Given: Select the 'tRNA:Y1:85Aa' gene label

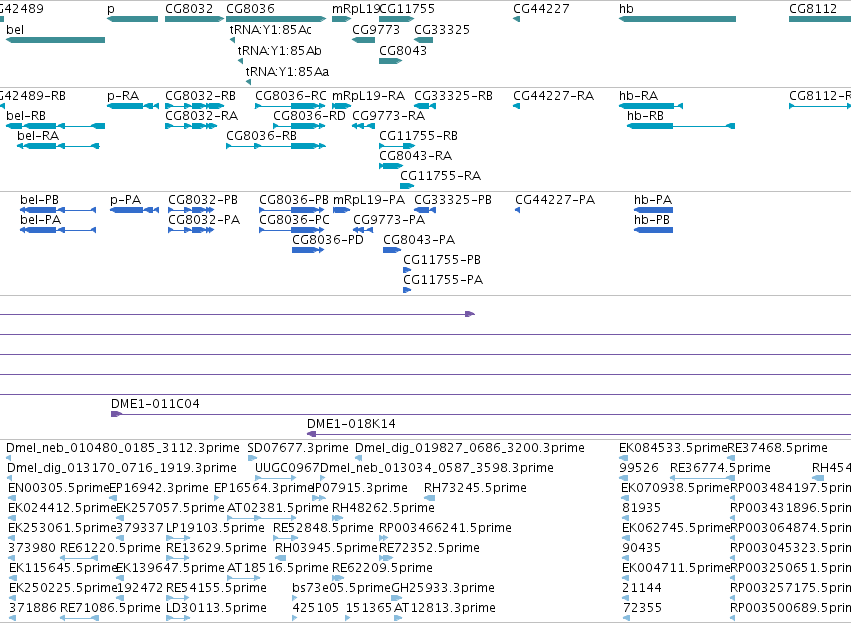Looking at the screenshot, I should pos(287,72).
